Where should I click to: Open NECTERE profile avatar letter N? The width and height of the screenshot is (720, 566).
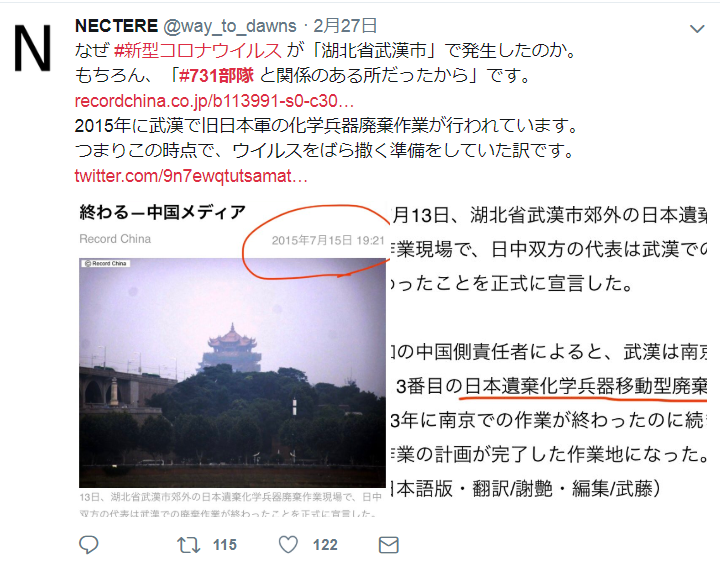point(32,48)
